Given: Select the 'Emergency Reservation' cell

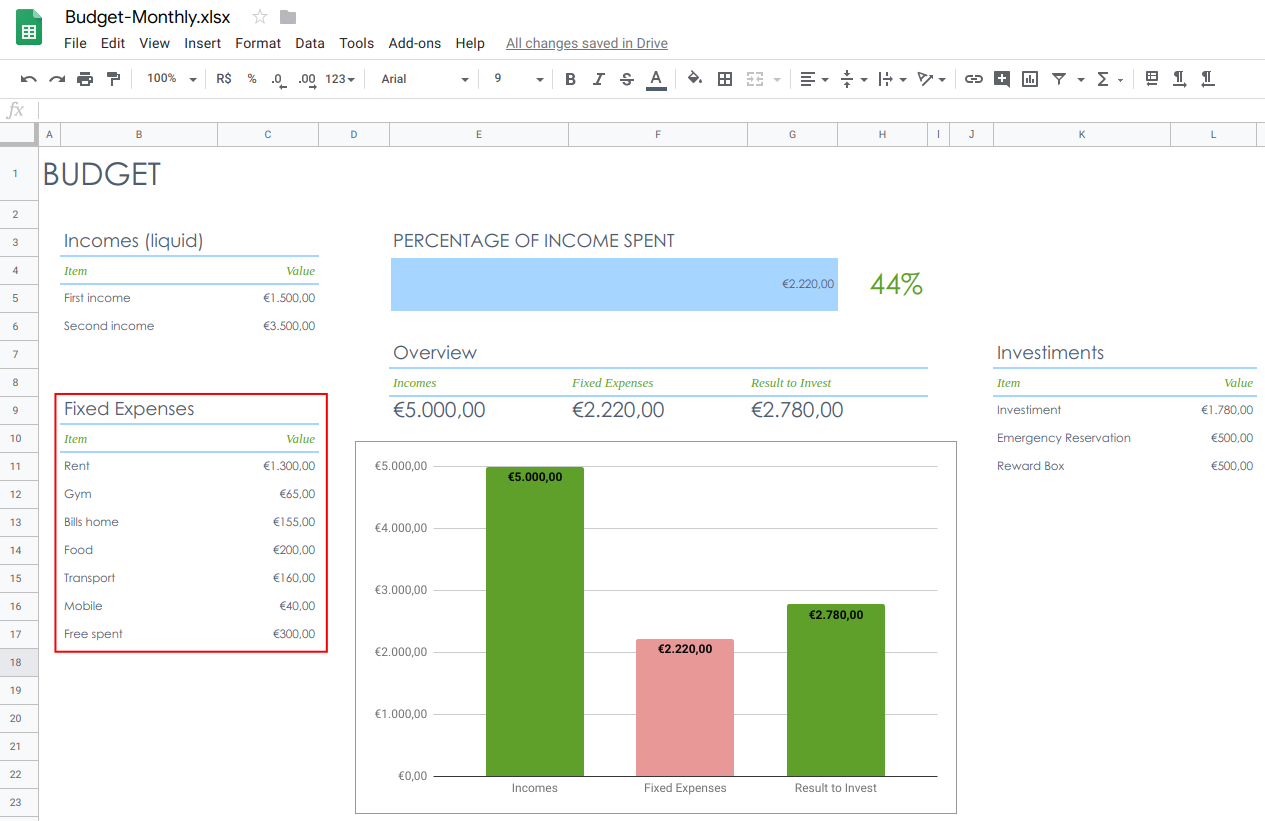Looking at the screenshot, I should point(1082,438).
